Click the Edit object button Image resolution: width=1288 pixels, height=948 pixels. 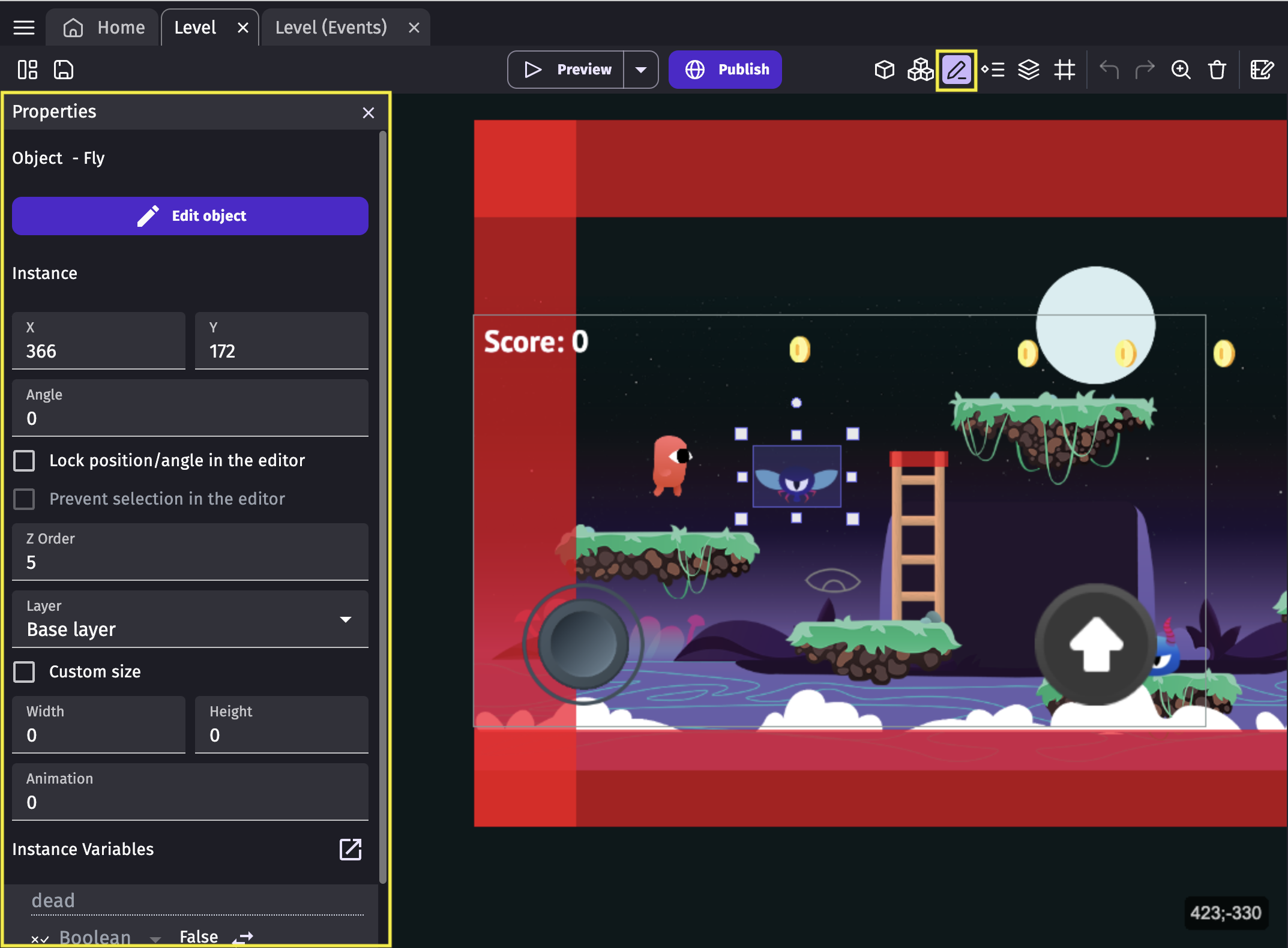[190, 216]
